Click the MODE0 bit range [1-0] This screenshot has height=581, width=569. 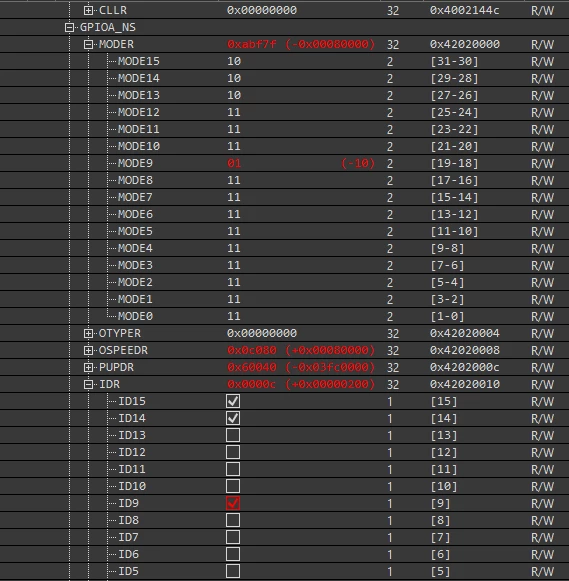pos(447,316)
